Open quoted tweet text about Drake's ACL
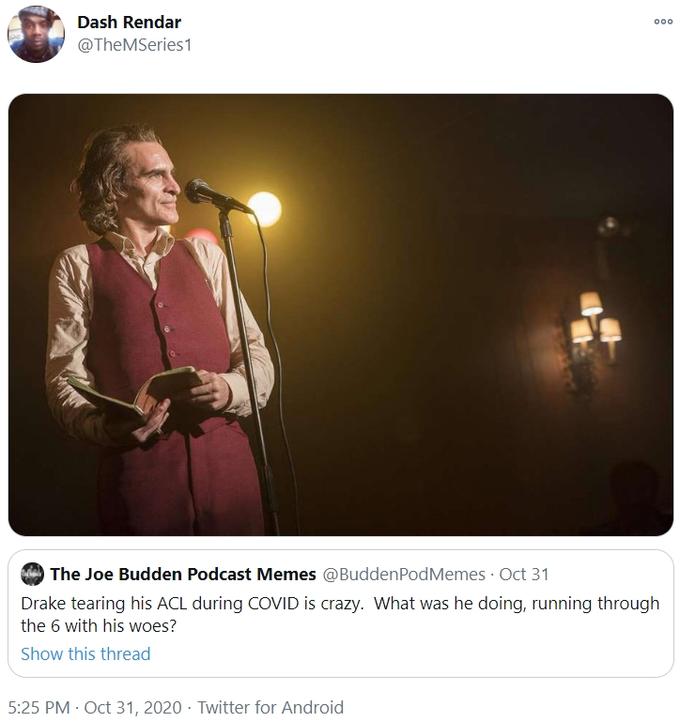The image size is (680, 722). pyautogui.click(x=340, y=614)
